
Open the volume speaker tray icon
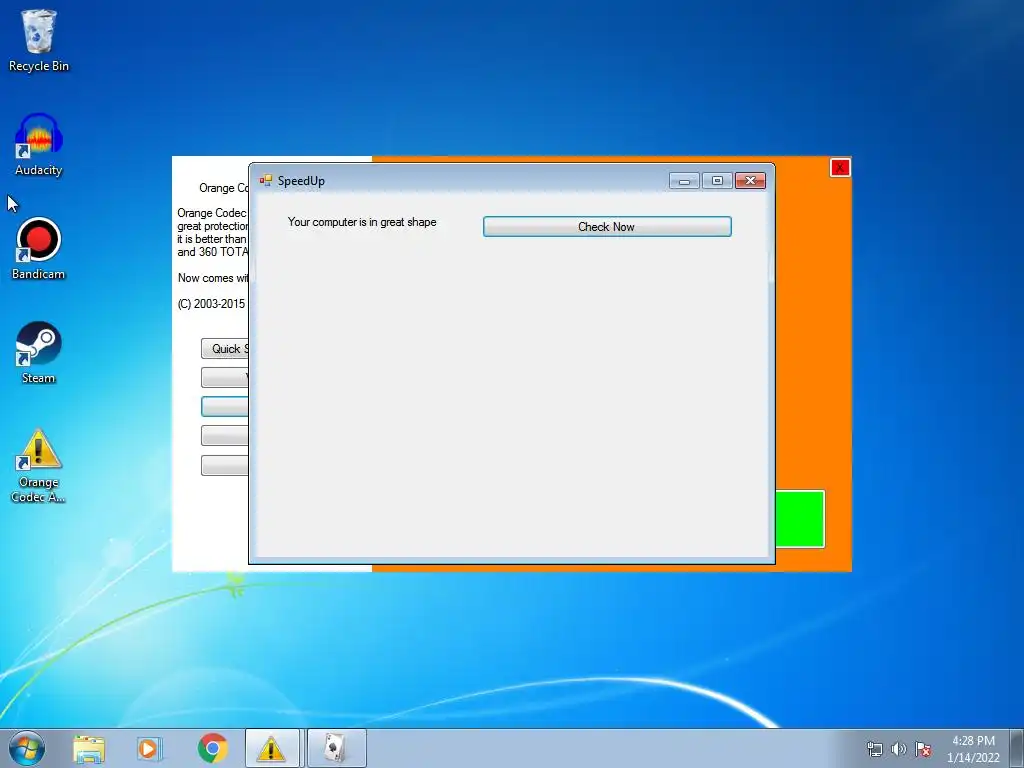[x=899, y=749]
